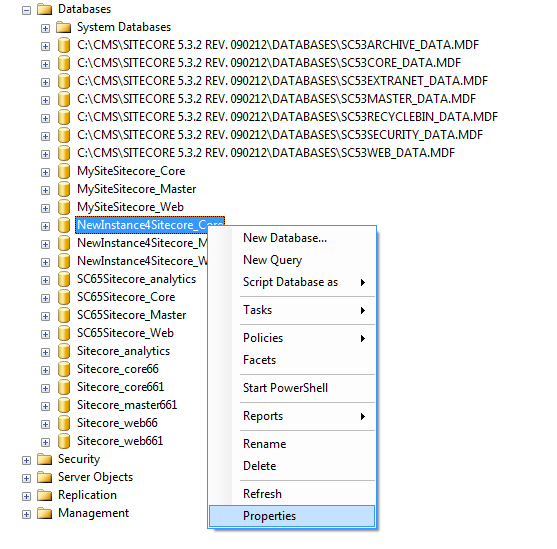Click database icon for Sitecore_analytics
The height and width of the screenshot is (549, 557).
click(64, 351)
